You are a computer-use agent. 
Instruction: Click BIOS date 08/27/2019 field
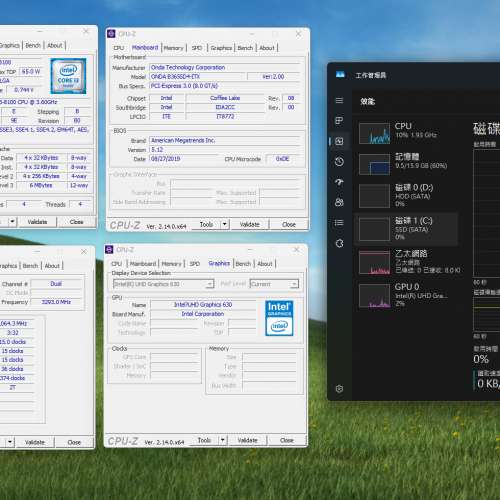click(x=183, y=159)
